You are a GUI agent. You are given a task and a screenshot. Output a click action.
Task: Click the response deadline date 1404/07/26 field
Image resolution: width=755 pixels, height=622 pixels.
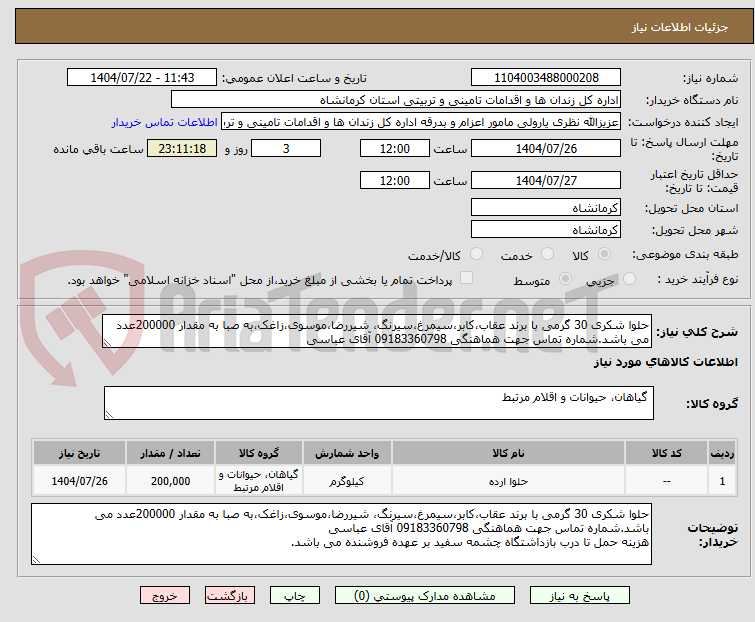click(x=546, y=148)
